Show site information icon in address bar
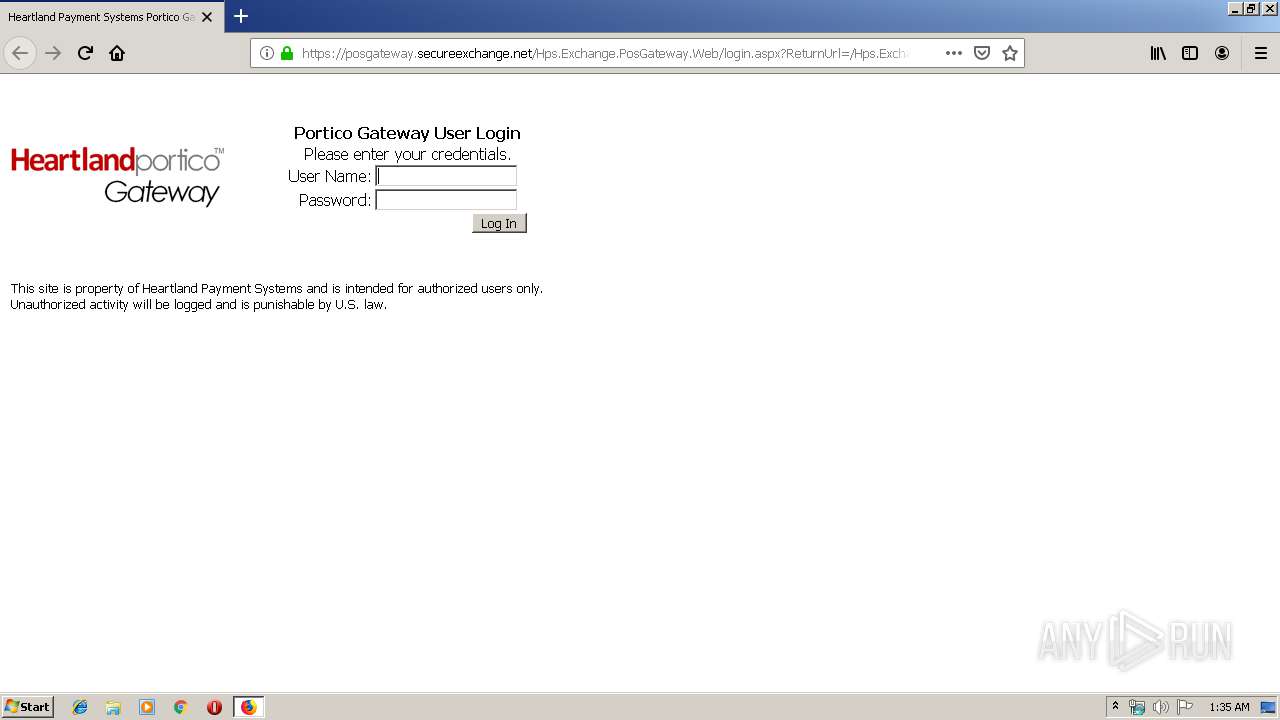This screenshot has height=720, width=1280. tap(267, 53)
